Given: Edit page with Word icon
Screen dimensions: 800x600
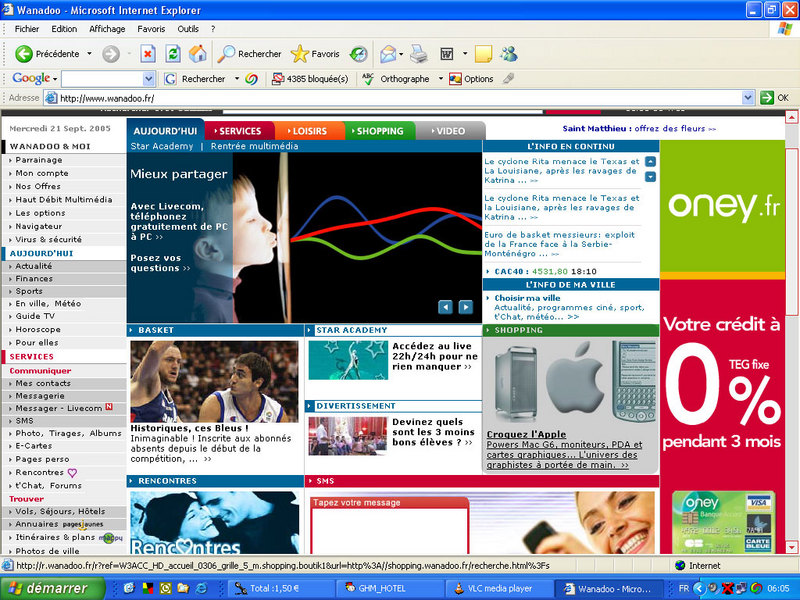Looking at the screenshot, I should tap(447, 54).
